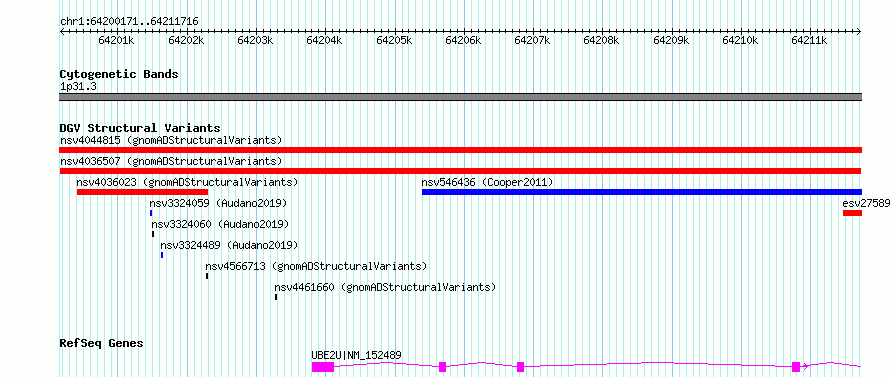The height and width of the screenshot is (377, 890).
Task: Click the 64210k ruler tick label
Action: [740, 40]
